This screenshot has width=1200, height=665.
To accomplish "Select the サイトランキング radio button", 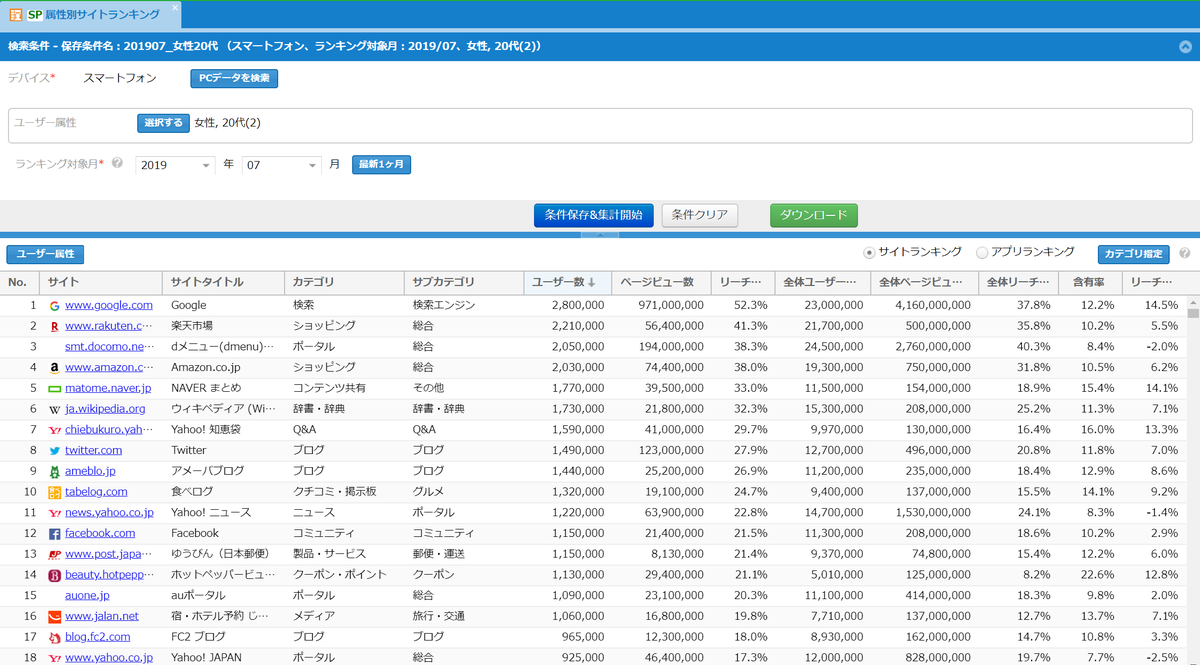I will [868, 253].
